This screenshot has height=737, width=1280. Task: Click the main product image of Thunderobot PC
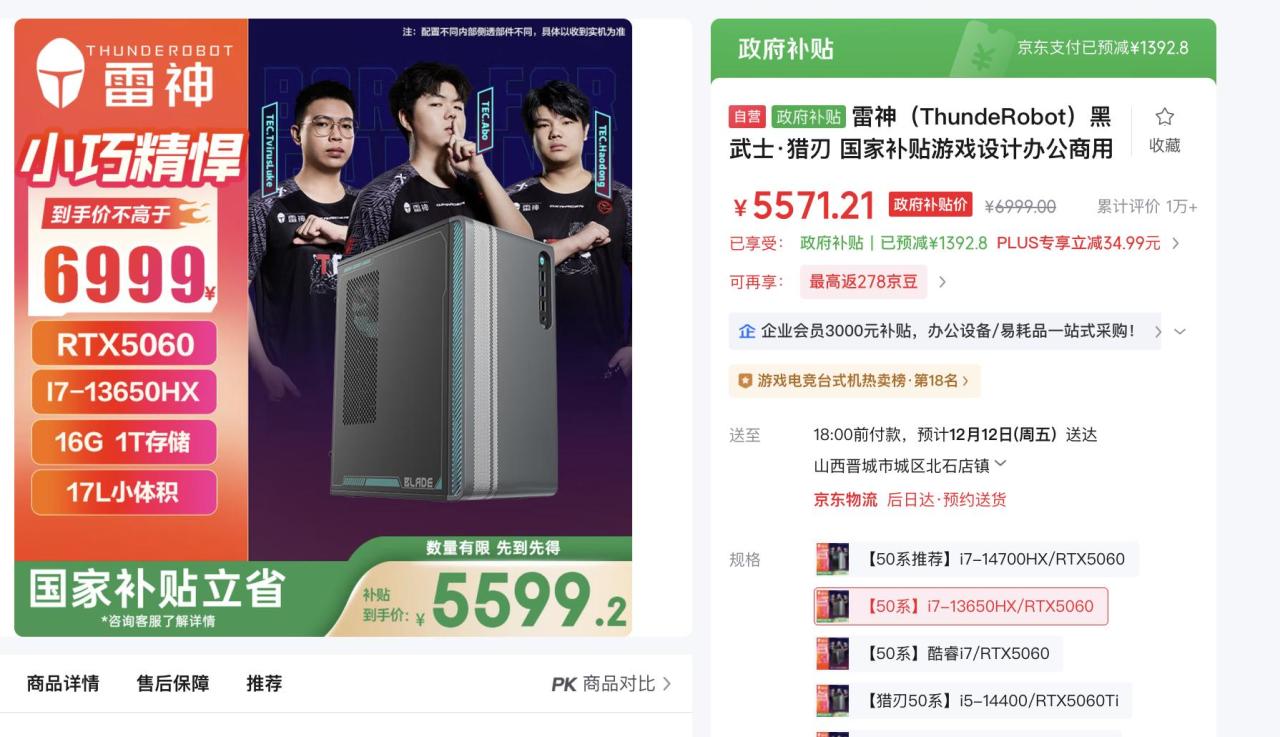point(323,327)
